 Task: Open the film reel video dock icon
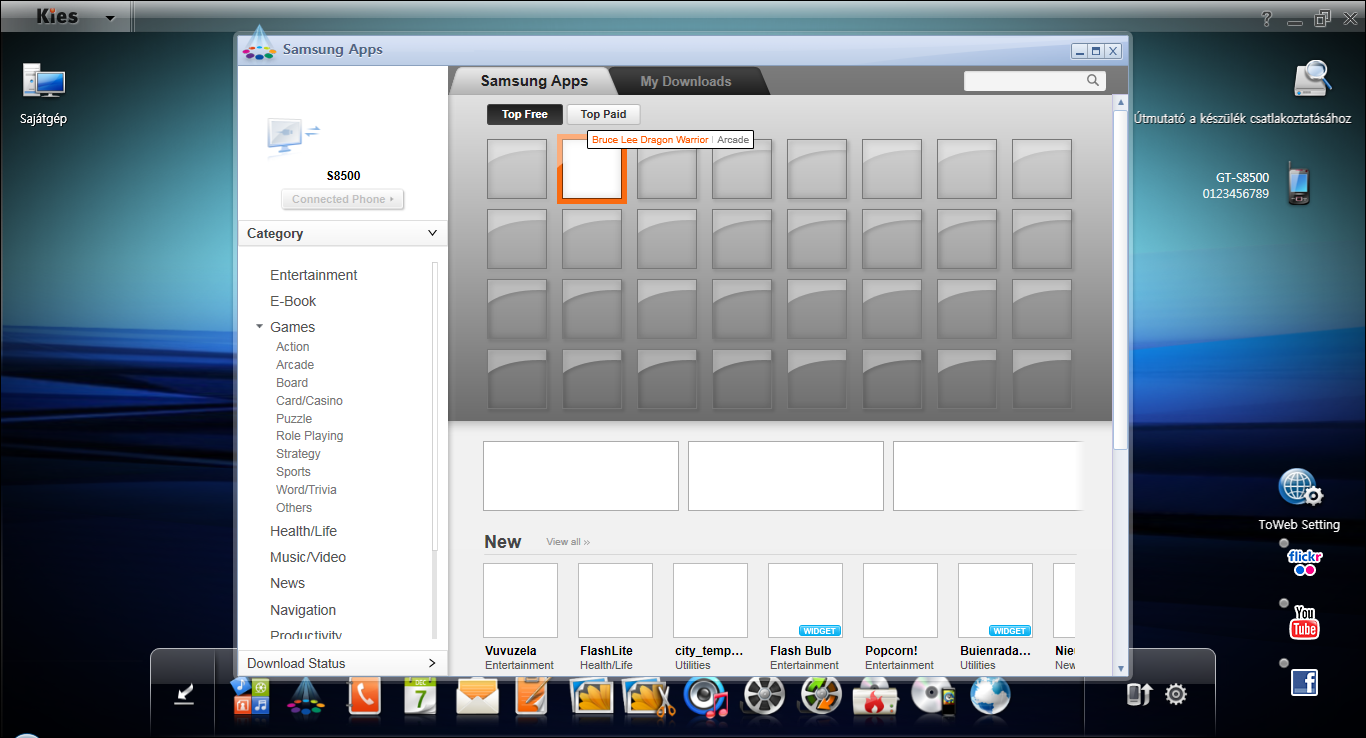click(764, 697)
